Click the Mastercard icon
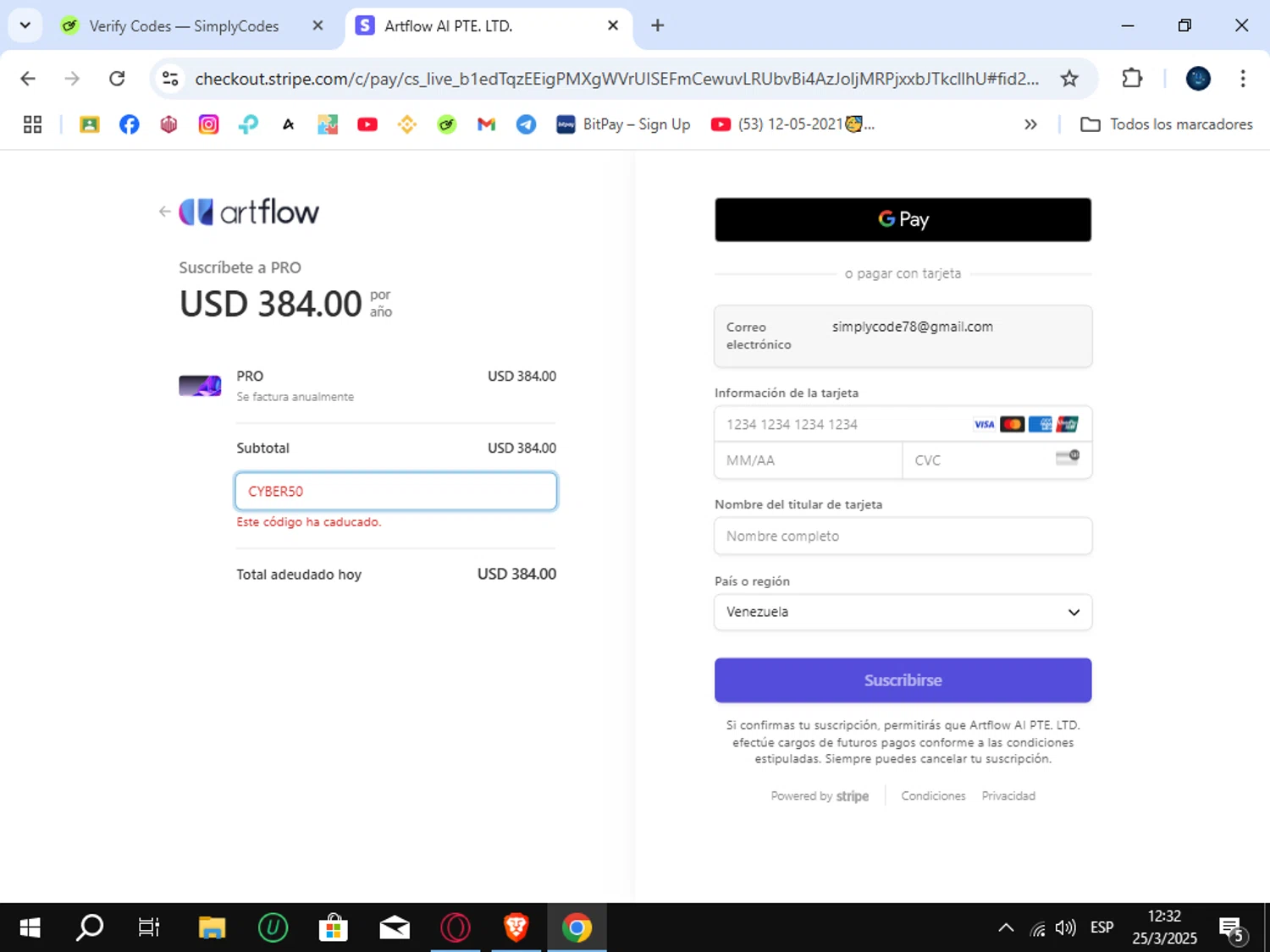 [x=1012, y=424]
